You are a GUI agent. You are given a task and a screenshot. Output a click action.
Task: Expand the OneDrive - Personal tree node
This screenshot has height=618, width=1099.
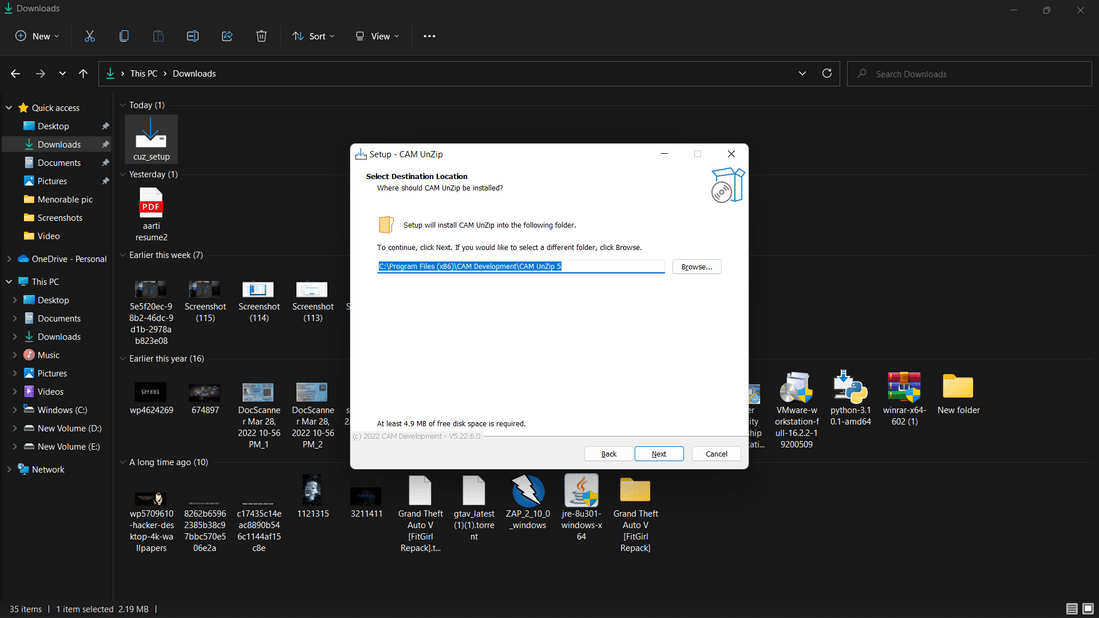click(x=10, y=259)
